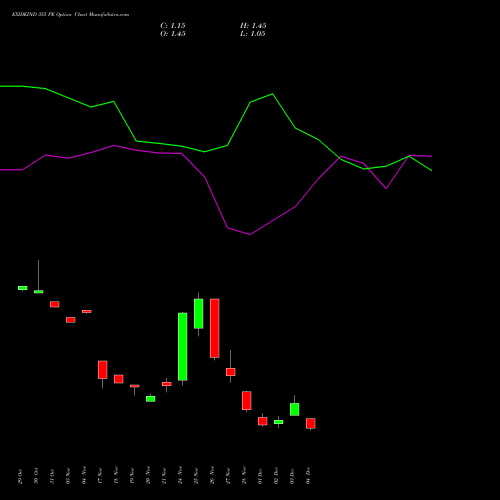Viewport: 500px width, 500px height.
Task: Click the high value H: 1.45
Action: [x=253, y=26]
